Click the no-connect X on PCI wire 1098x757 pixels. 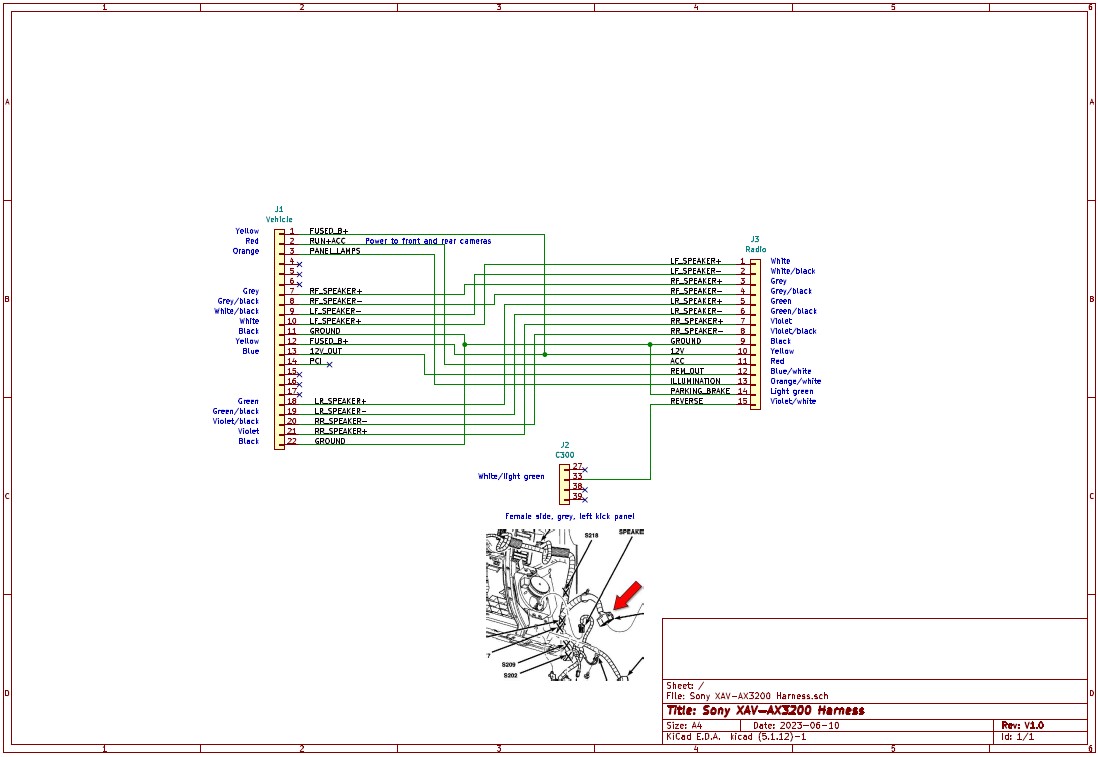(x=329, y=365)
